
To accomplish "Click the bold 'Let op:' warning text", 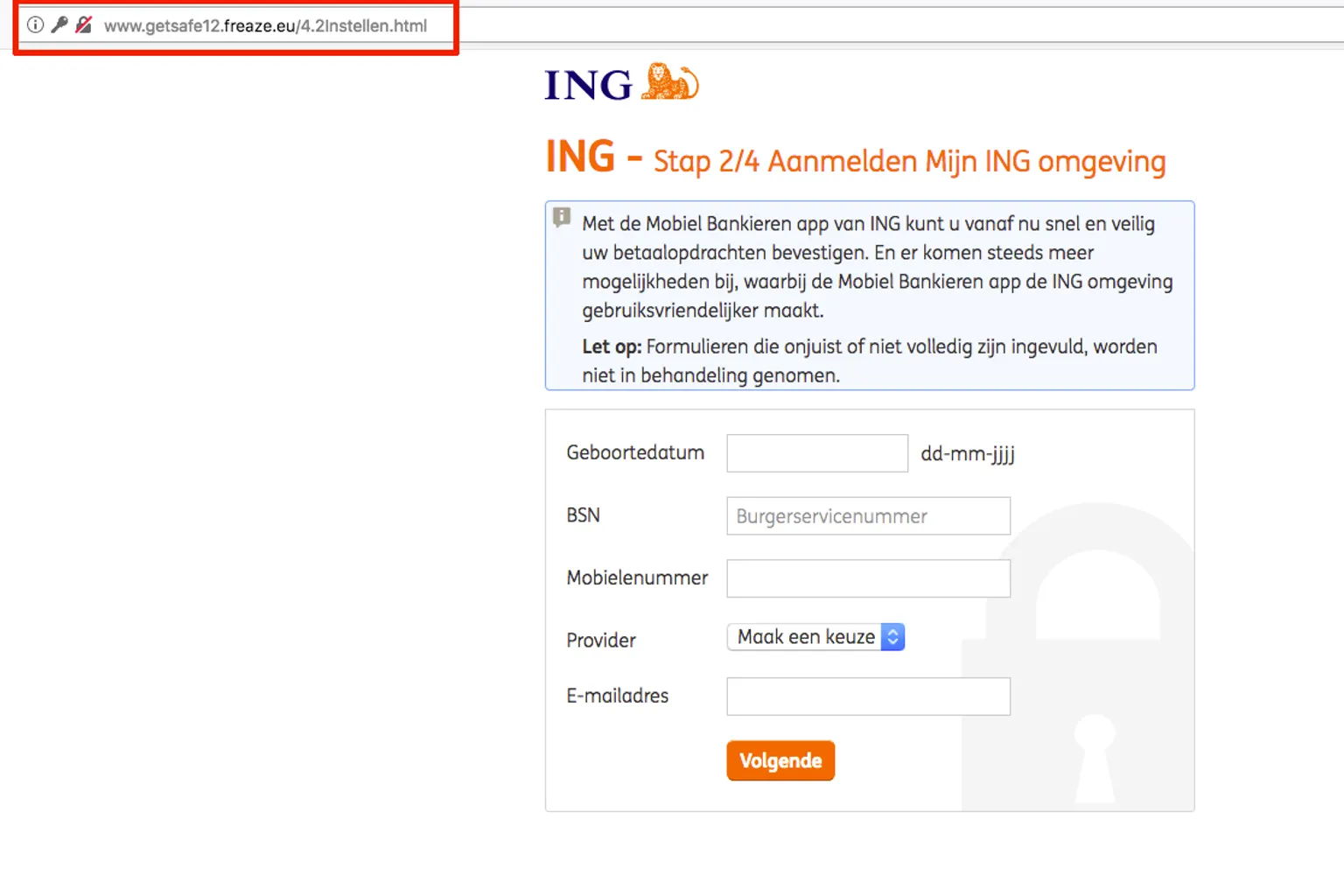I will point(612,346).
